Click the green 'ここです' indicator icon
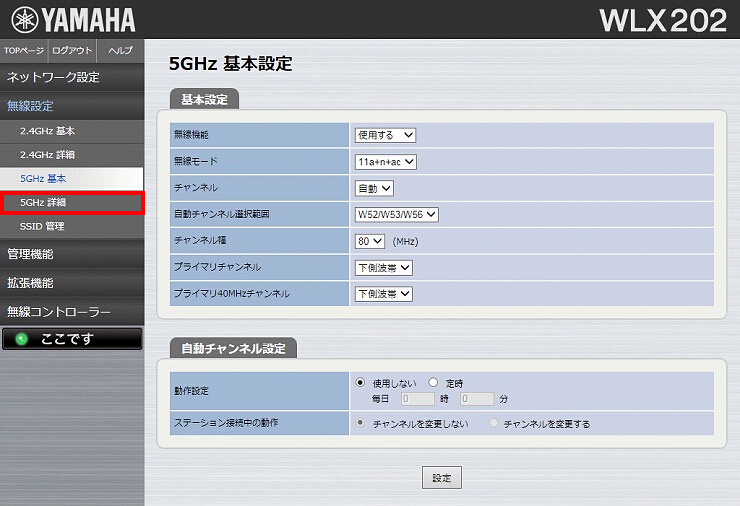The image size is (740, 506). tap(21, 339)
